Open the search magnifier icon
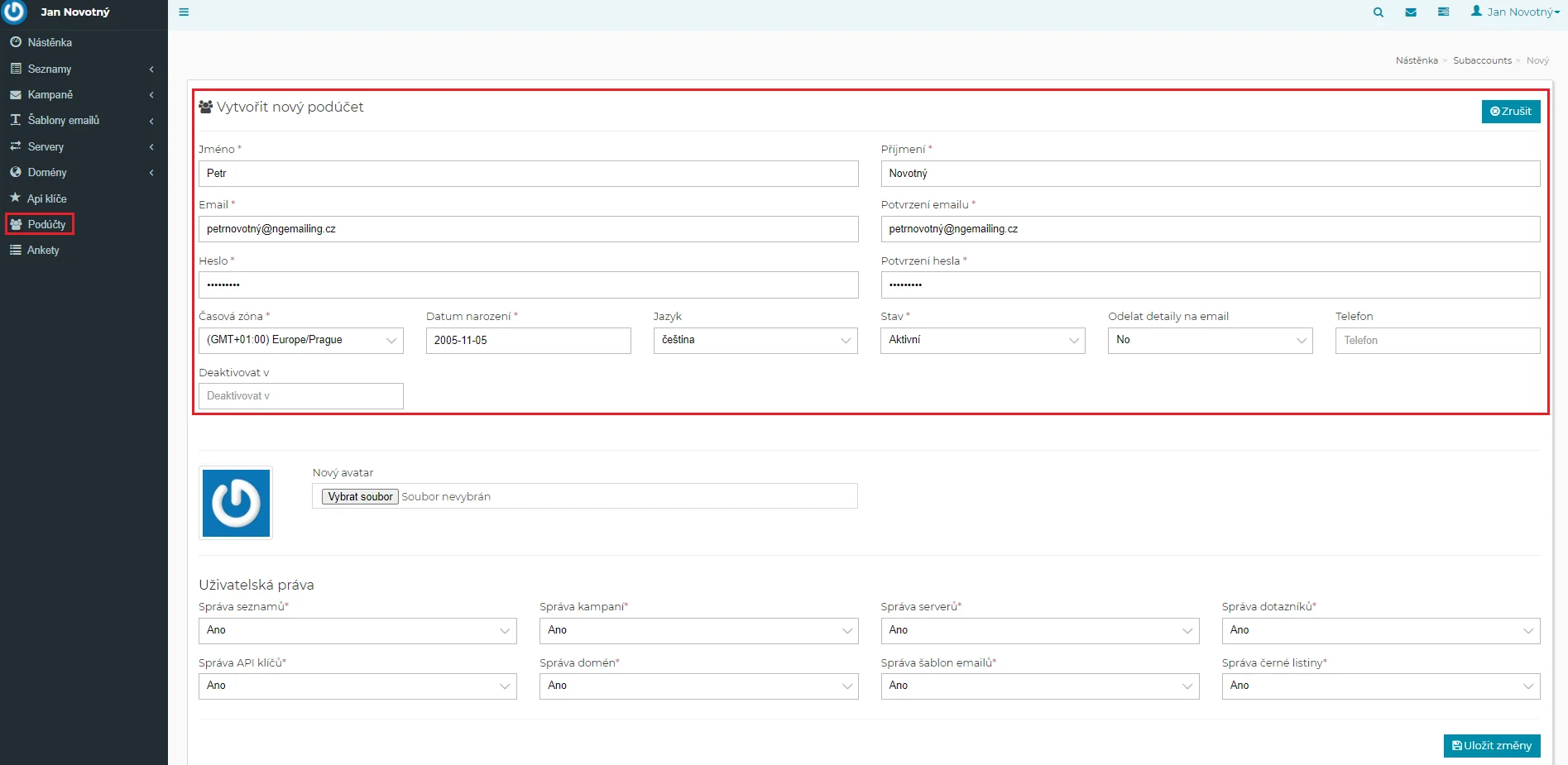Image resolution: width=1568 pixels, height=765 pixels. click(x=1378, y=12)
